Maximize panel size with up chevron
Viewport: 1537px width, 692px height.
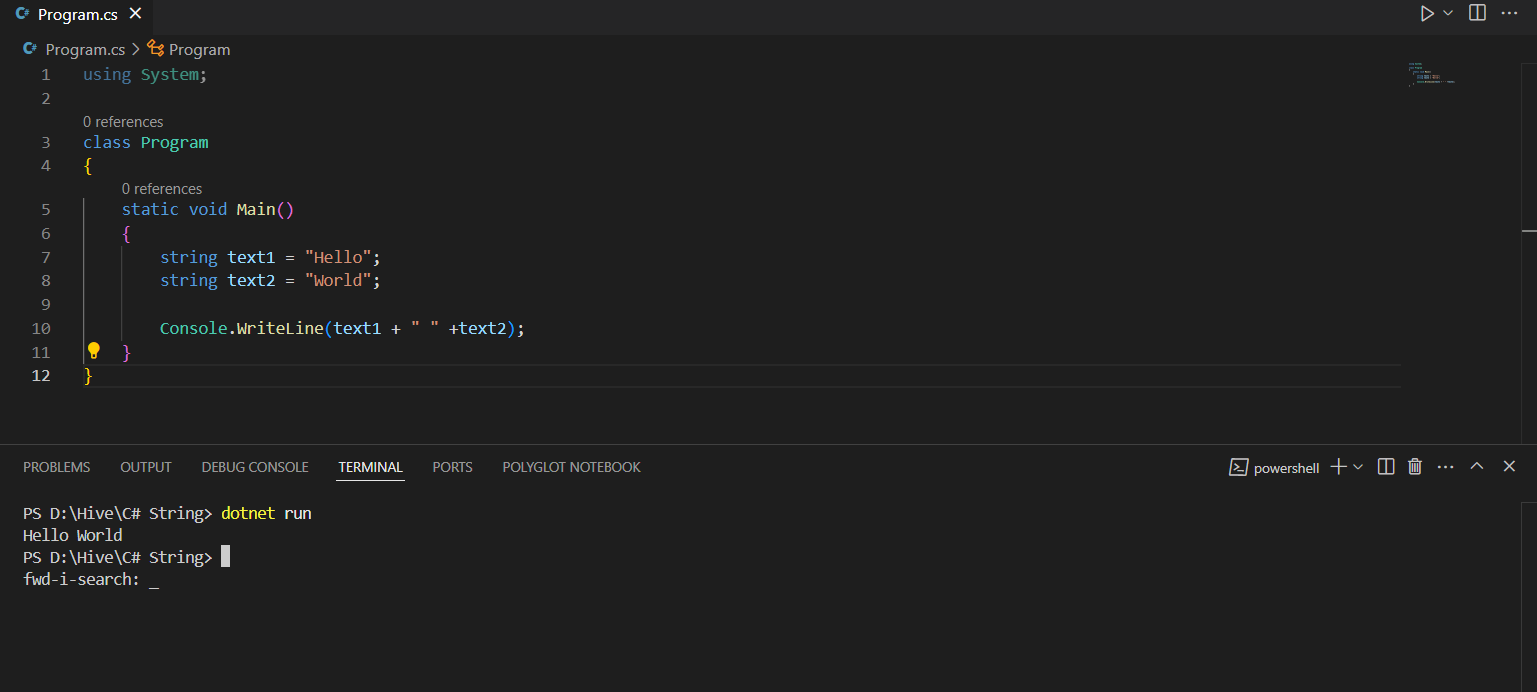[x=1477, y=466]
